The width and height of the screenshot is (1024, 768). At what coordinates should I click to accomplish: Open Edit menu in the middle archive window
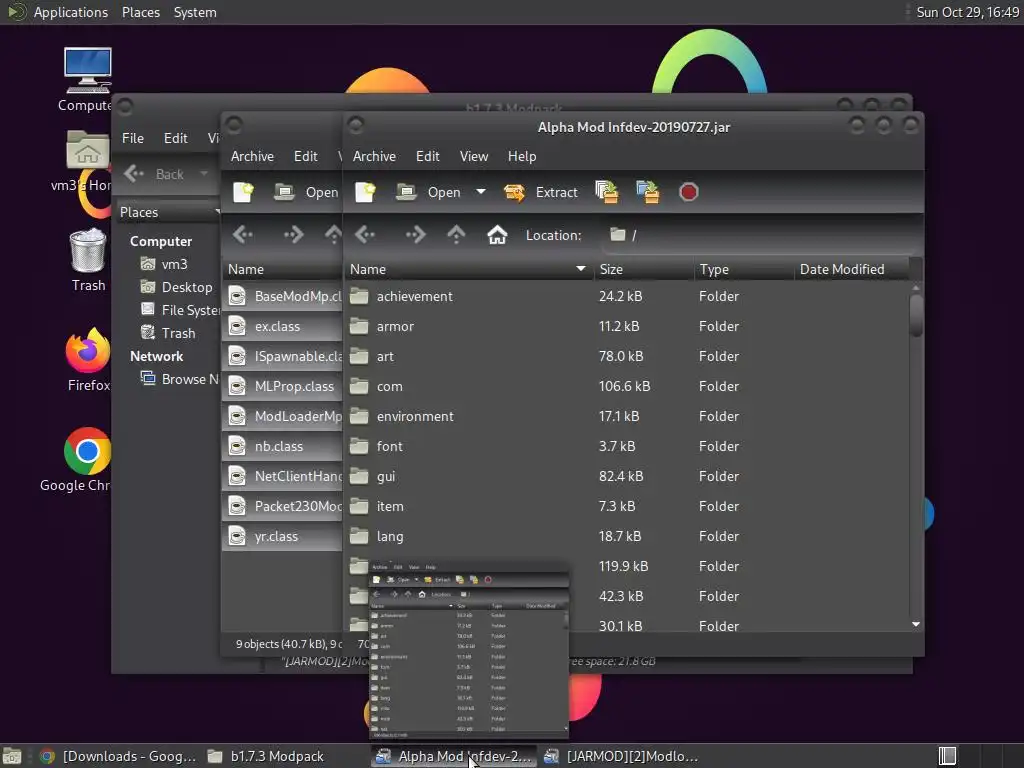click(x=306, y=156)
